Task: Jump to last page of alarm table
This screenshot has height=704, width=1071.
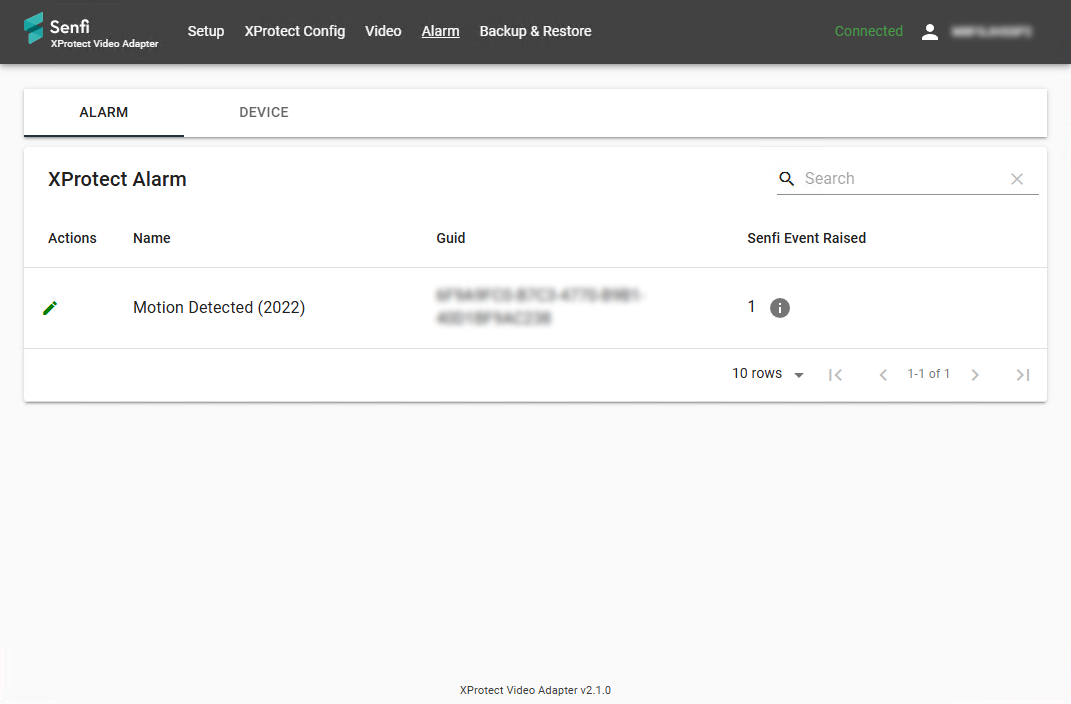Action: [1022, 375]
